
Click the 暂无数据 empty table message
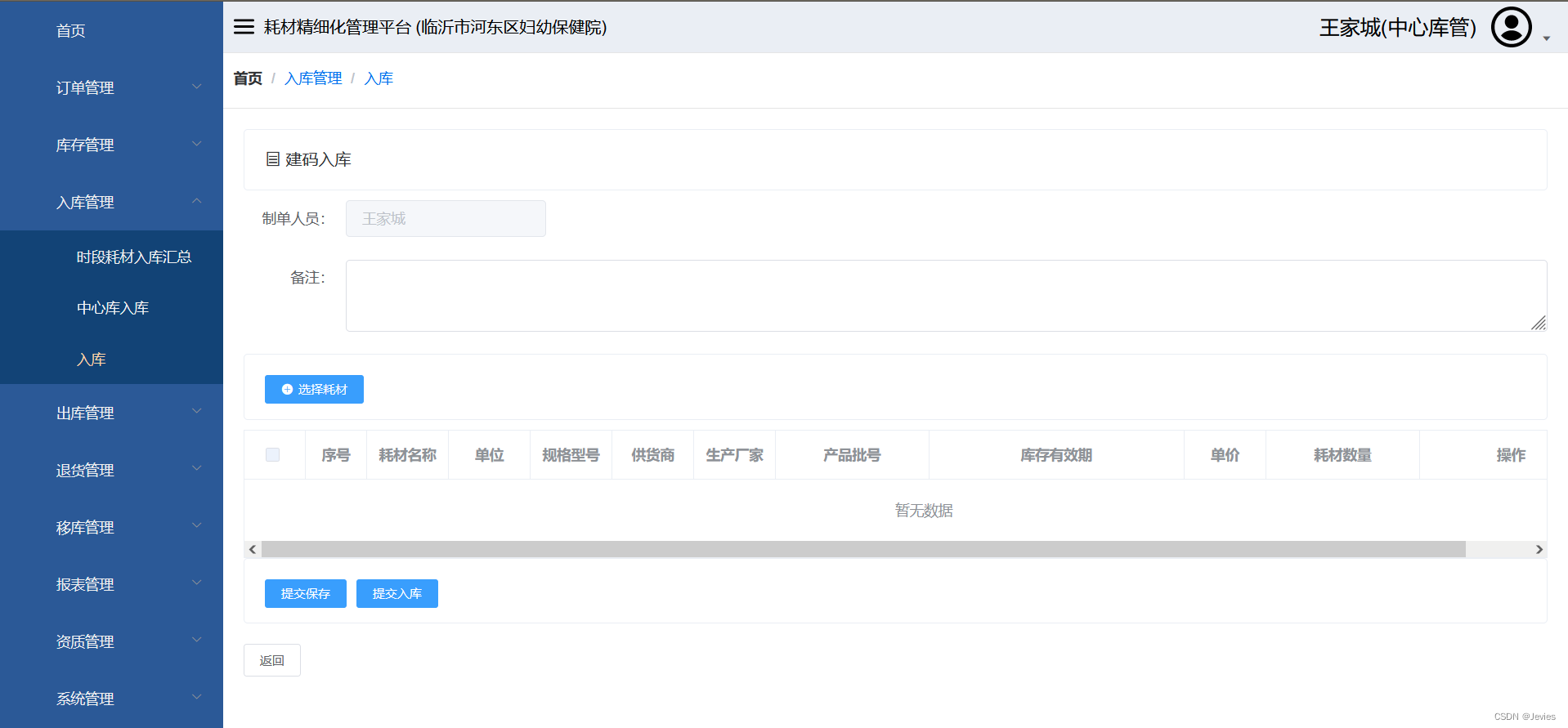(x=924, y=511)
